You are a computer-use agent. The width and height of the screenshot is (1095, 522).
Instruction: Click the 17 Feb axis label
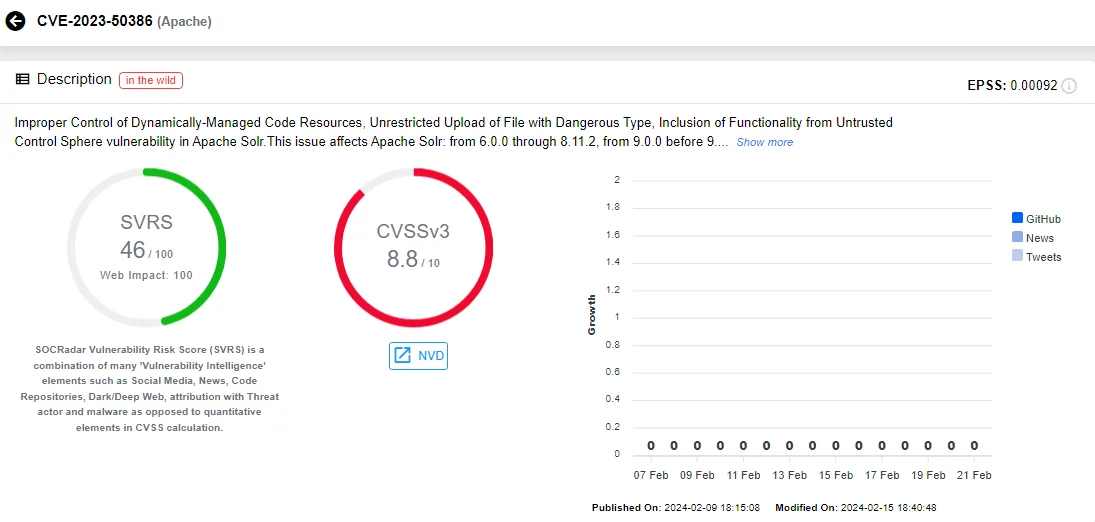(881, 475)
